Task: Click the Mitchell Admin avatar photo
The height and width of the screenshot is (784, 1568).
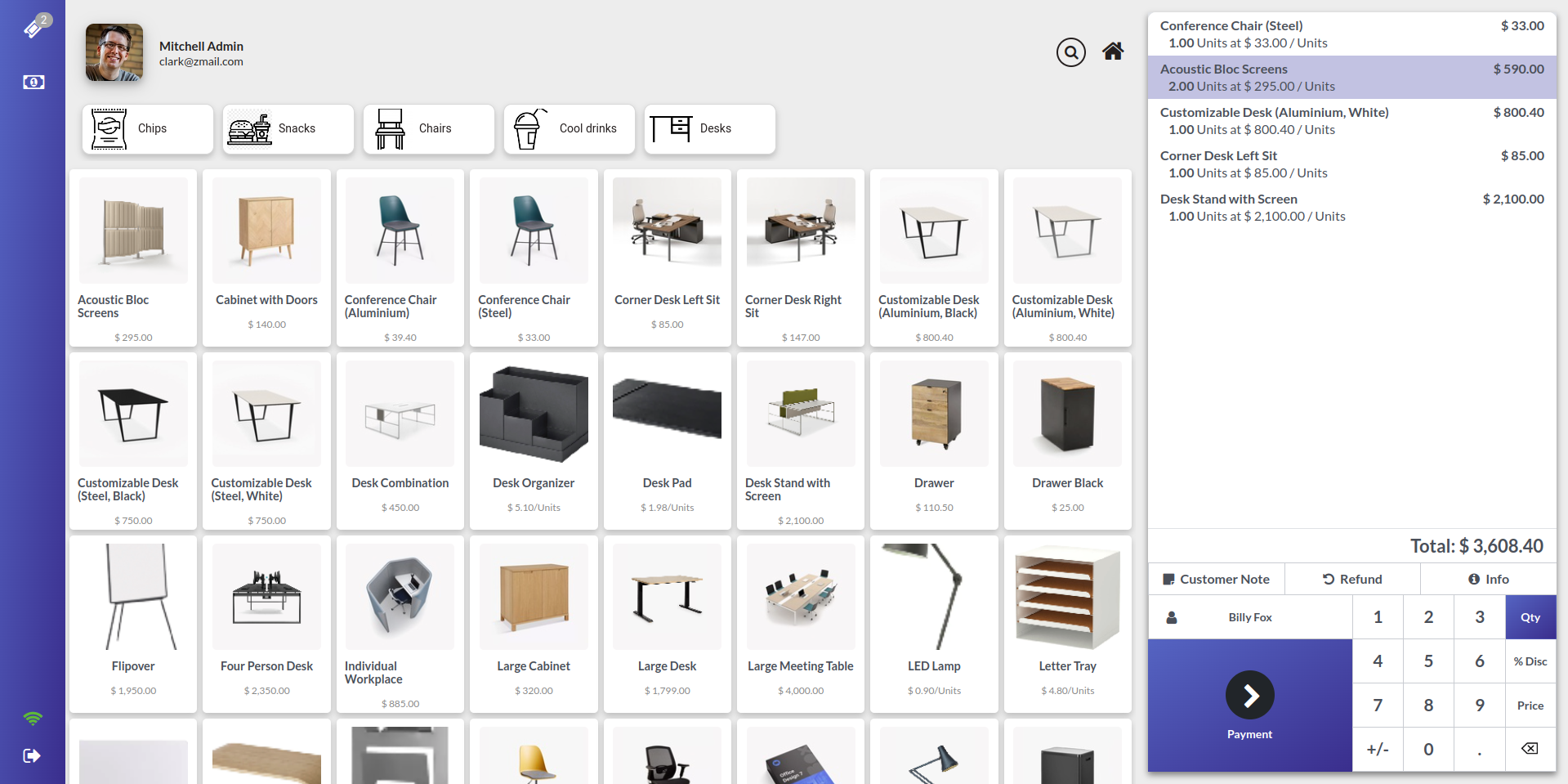Action: tap(114, 52)
